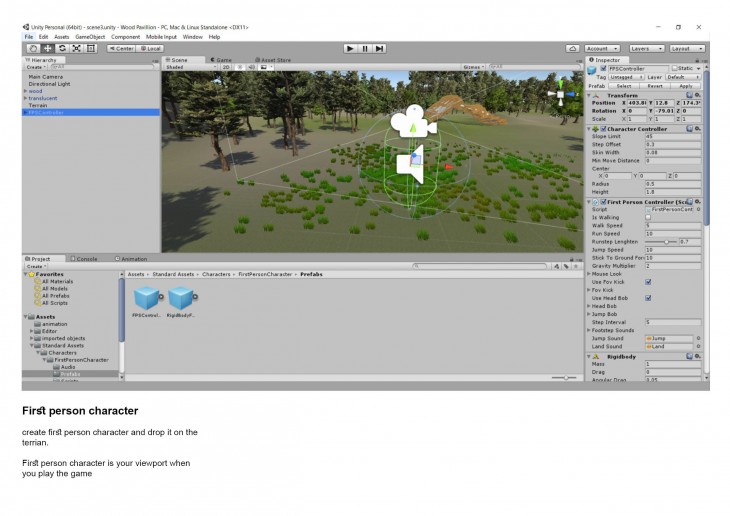Screen dimensions: 730x516
Task: Select the Hand tool in toolbar
Action: pyautogui.click(x=33, y=48)
